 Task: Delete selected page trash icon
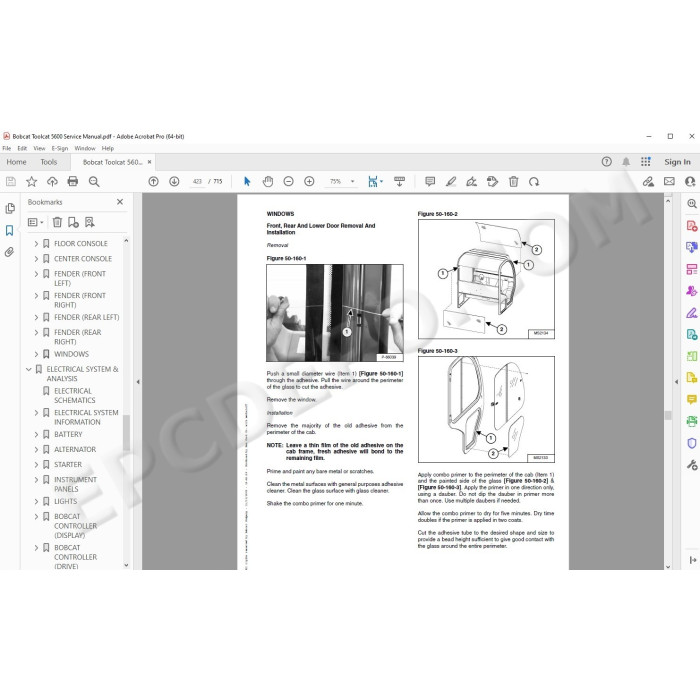pyautogui.click(x=513, y=181)
